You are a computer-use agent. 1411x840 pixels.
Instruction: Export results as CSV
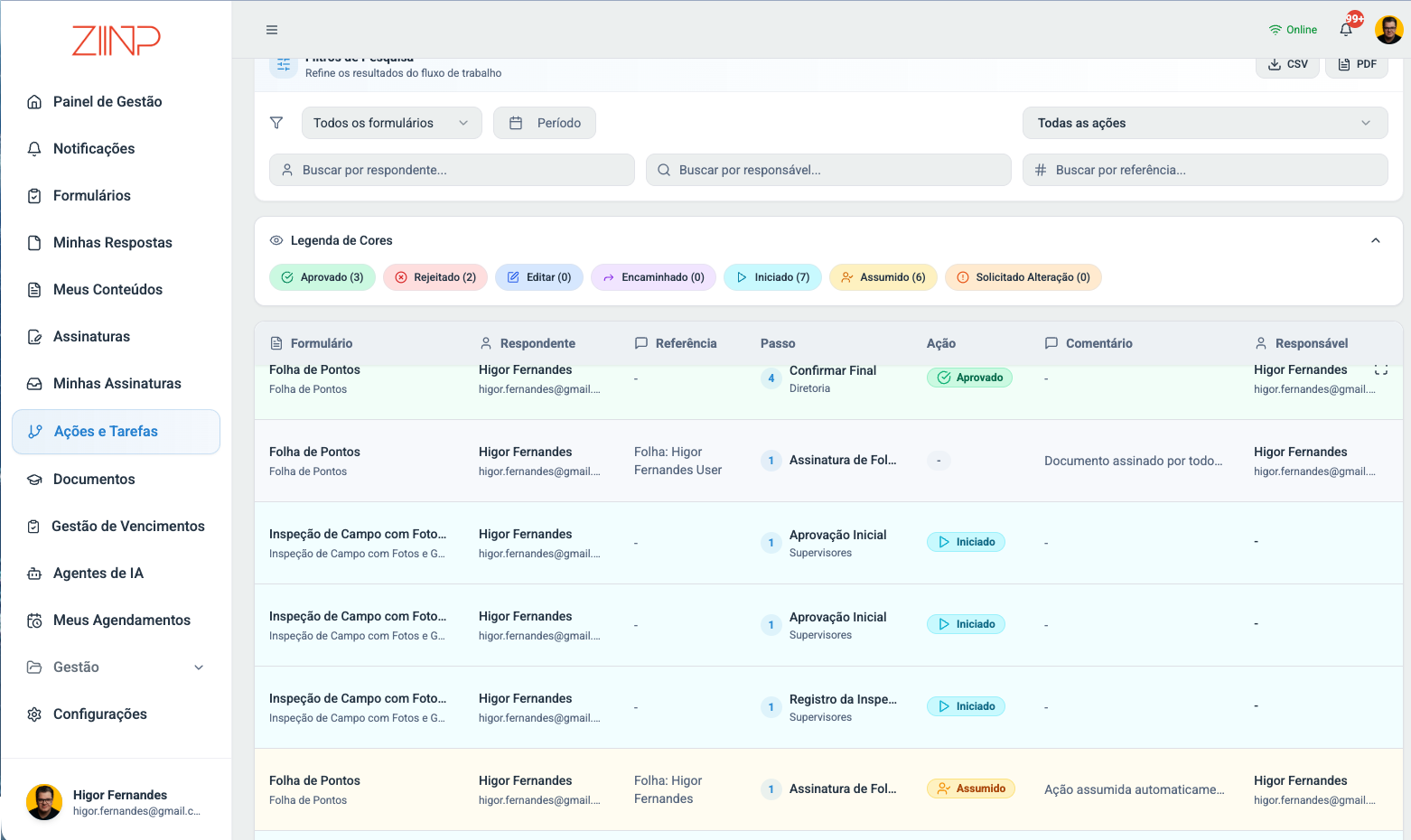(1287, 64)
